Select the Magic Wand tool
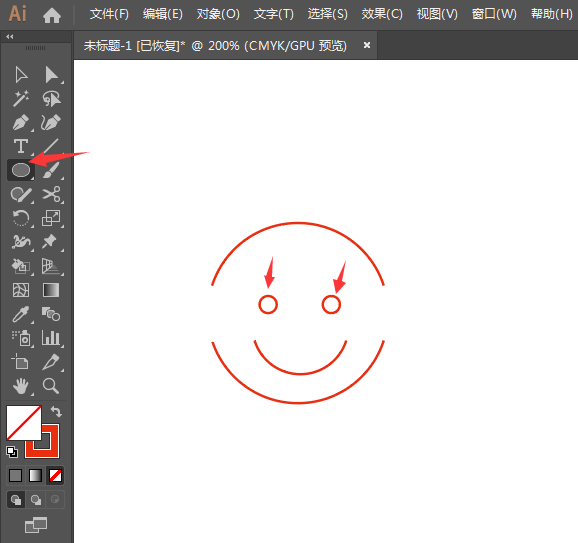Viewport: 578px width, 543px height. pyautogui.click(x=21, y=98)
